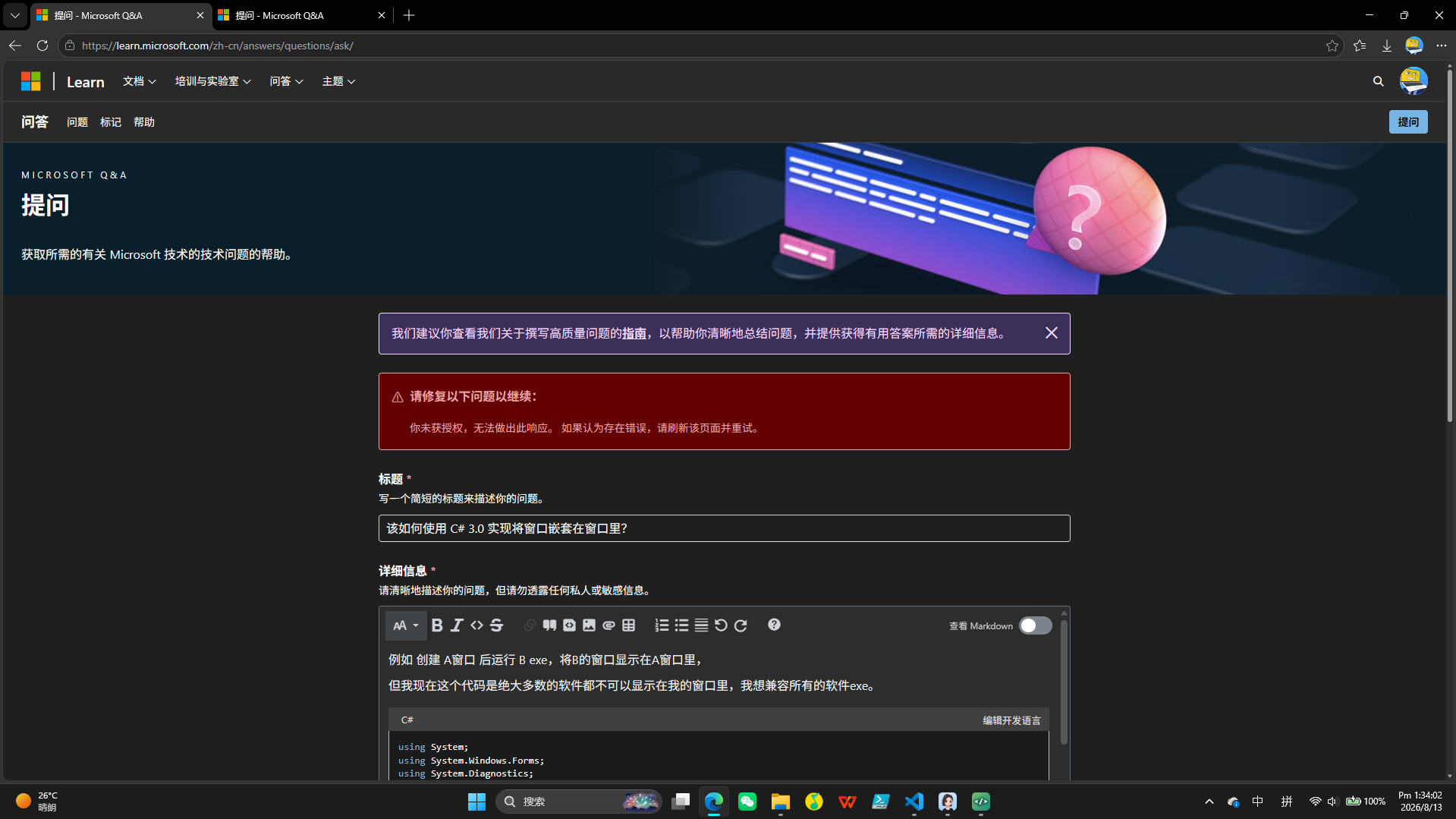
Task: Open editor help question mark
Action: [x=774, y=625]
